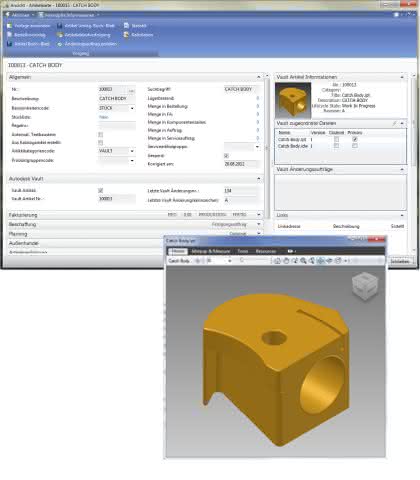Select the Catch Body.idw file row
Image resolution: width=420 pixels, height=480 pixels.
pos(340,146)
